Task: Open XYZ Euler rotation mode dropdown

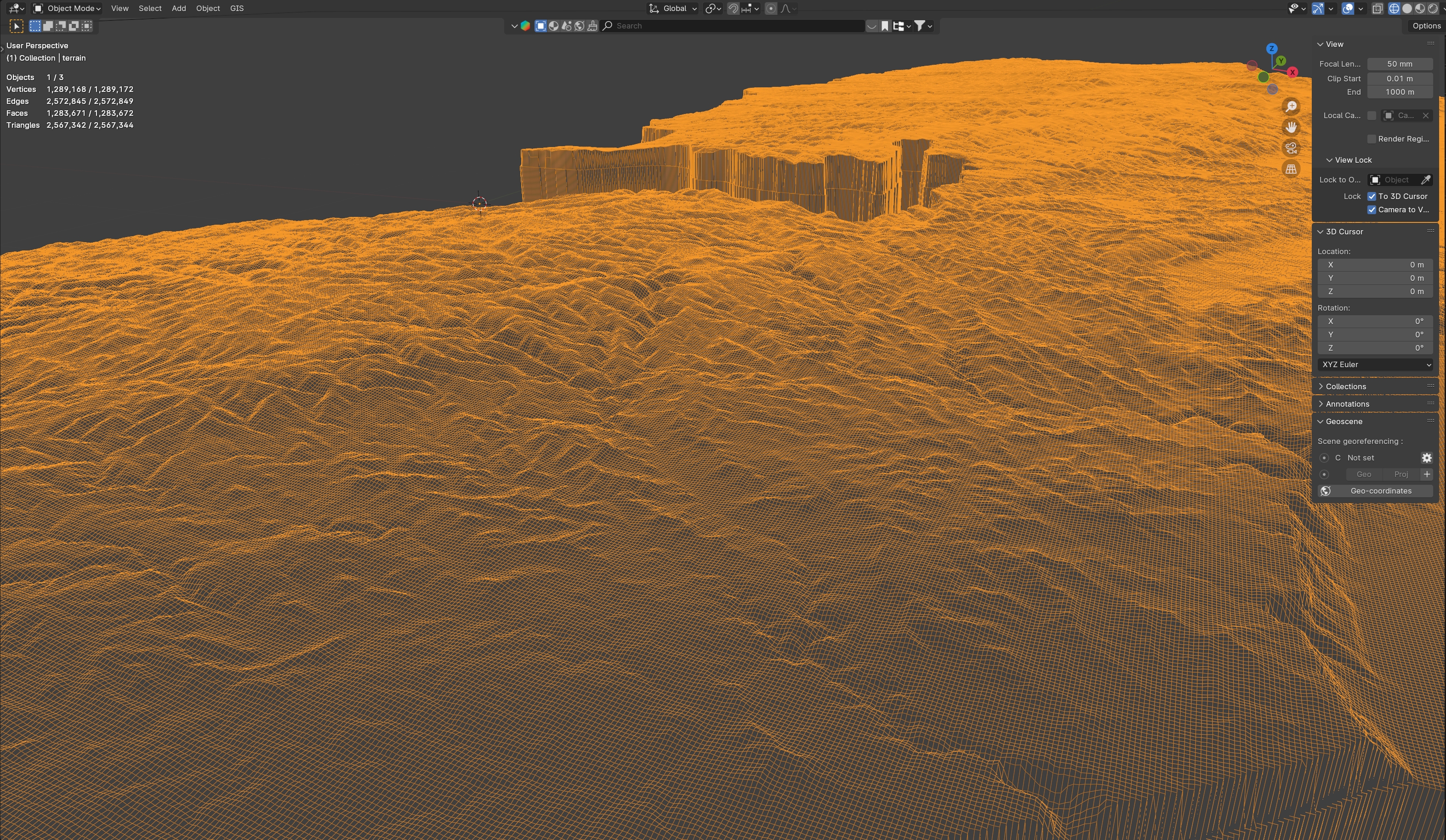Action: pyautogui.click(x=1375, y=365)
